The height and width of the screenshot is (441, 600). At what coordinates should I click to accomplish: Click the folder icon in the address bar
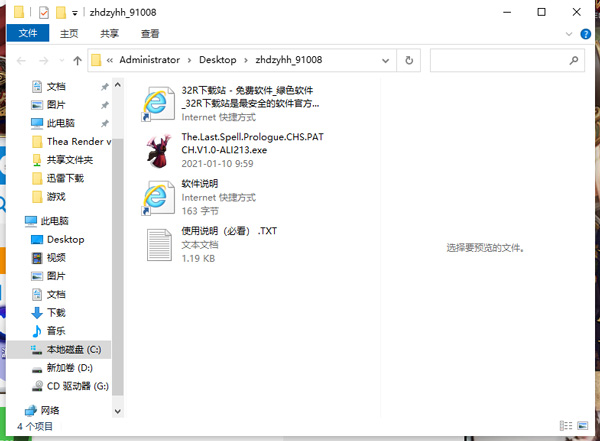point(96,60)
